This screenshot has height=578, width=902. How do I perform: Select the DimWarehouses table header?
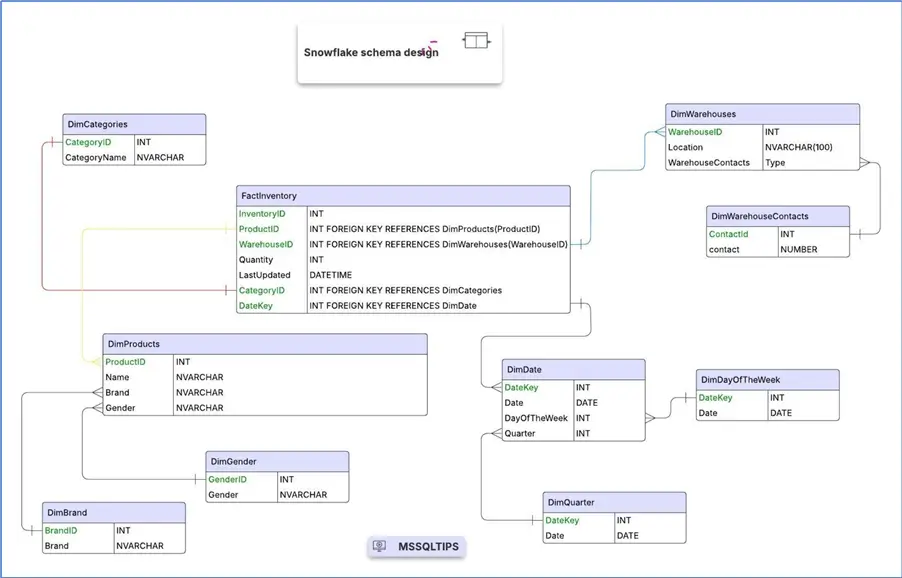point(762,114)
